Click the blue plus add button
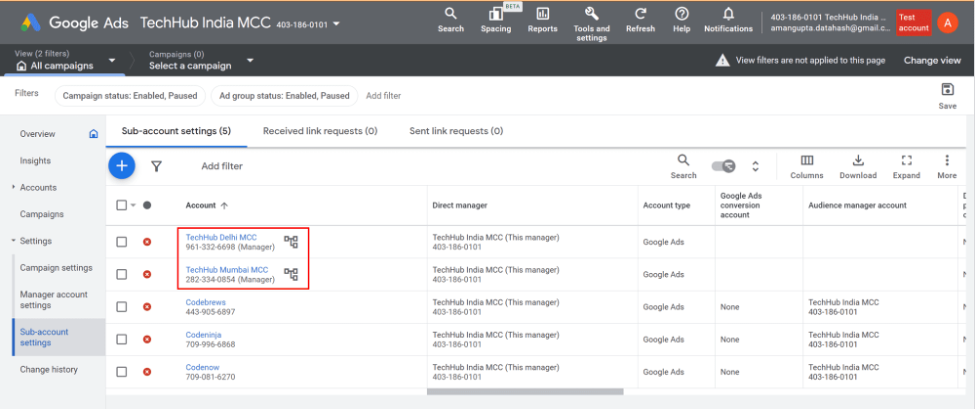This screenshot has width=977, height=410. pyautogui.click(x=122, y=166)
